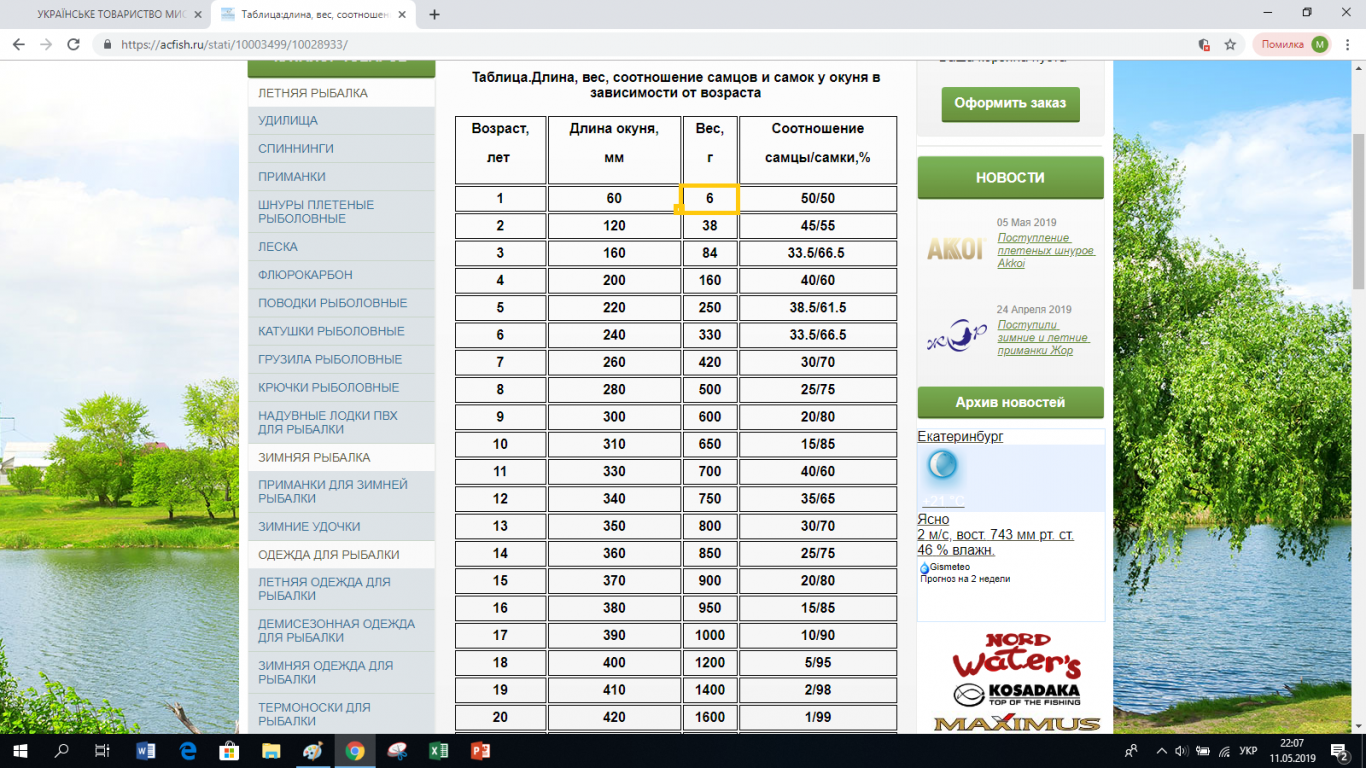
Task: Select the Таблица:длина, вес tab
Action: tap(314, 14)
